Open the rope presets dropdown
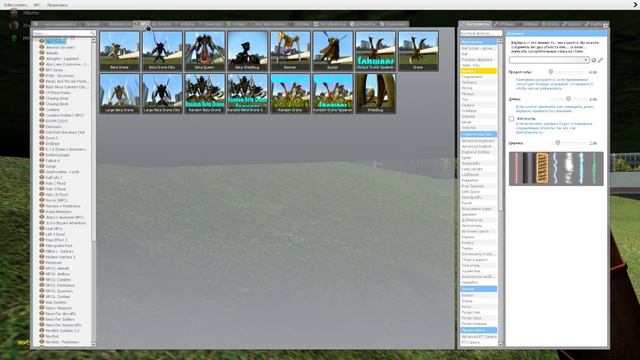Screen dimensions: 640x360 coord(549,60)
